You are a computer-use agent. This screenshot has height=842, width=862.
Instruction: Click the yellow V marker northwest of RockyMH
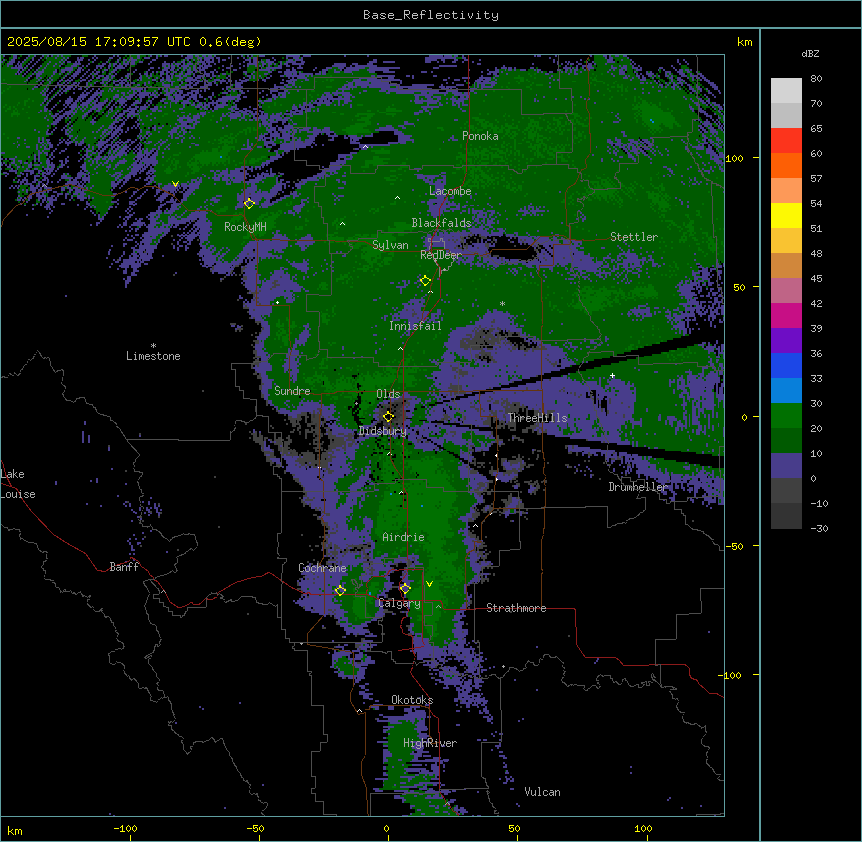(x=175, y=184)
